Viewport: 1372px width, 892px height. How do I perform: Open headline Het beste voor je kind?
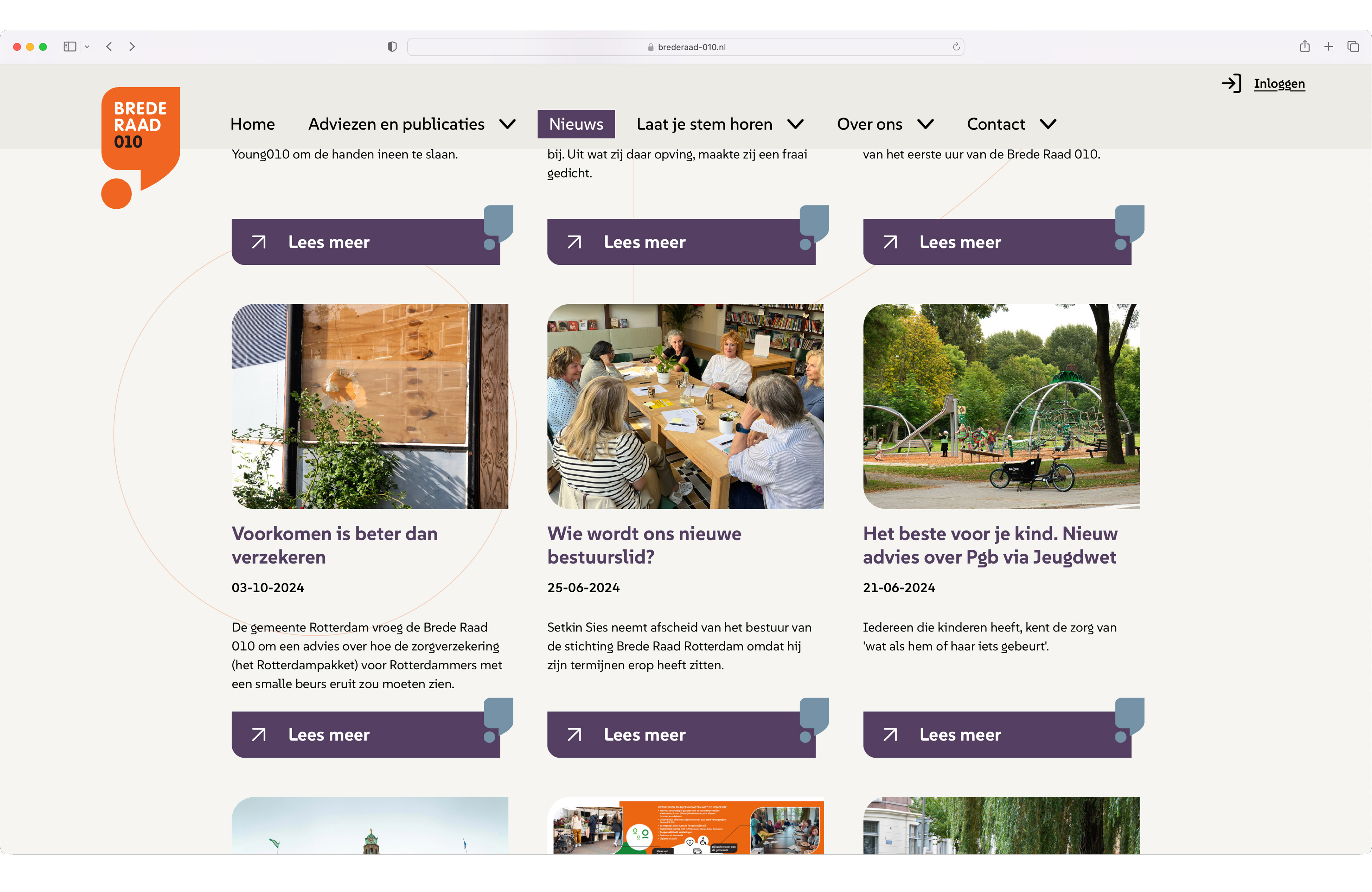click(x=990, y=545)
